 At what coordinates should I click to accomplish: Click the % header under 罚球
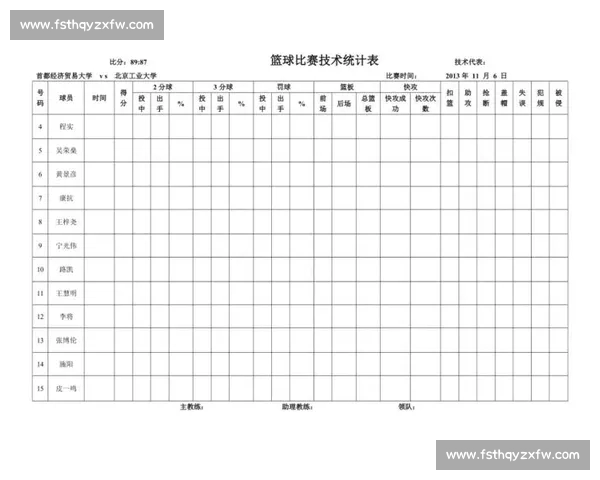click(302, 104)
